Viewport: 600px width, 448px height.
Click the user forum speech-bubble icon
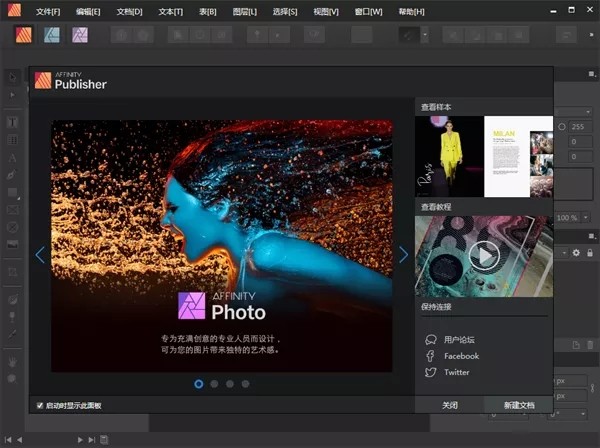[431, 340]
